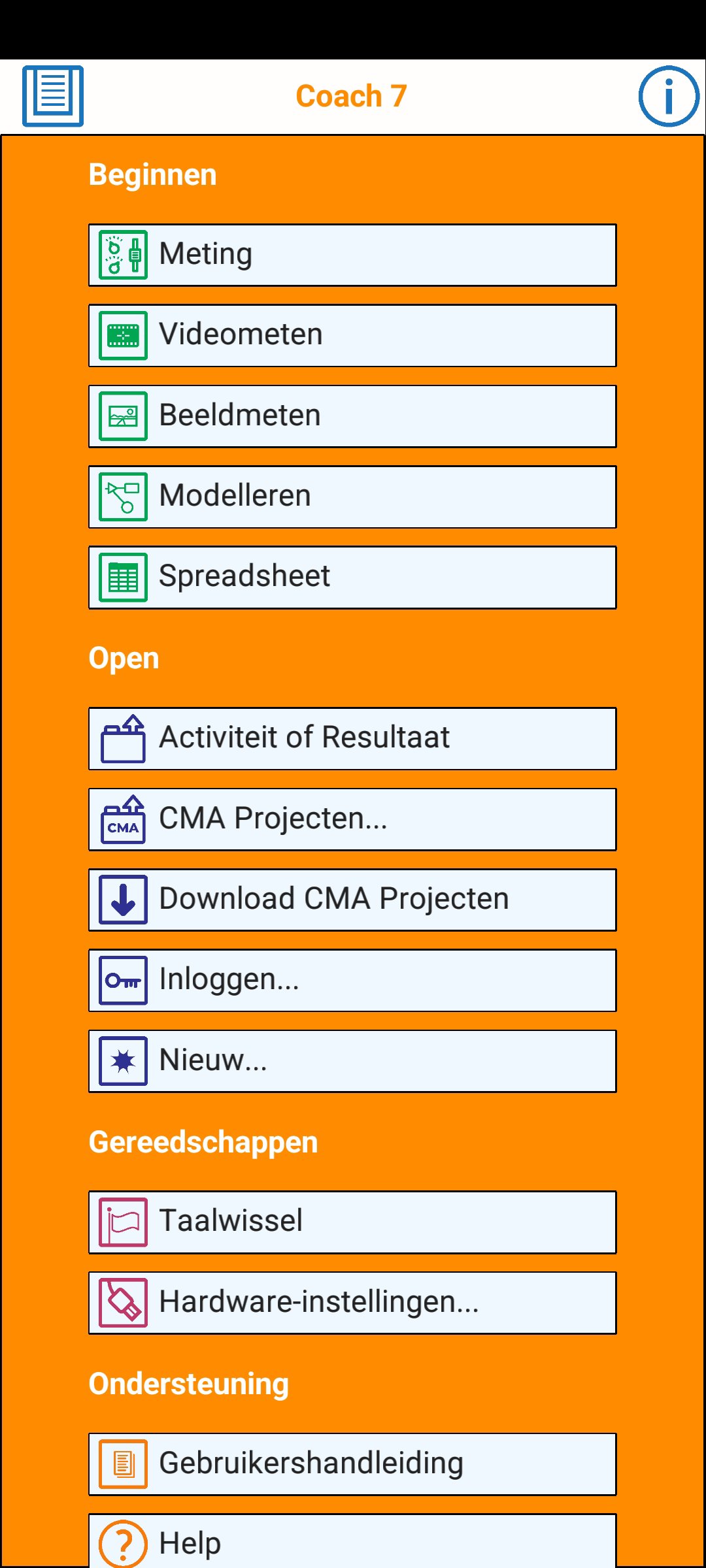Click the Modelleren diagram icon
Viewport: 706px width, 1568px height.
[x=123, y=497]
